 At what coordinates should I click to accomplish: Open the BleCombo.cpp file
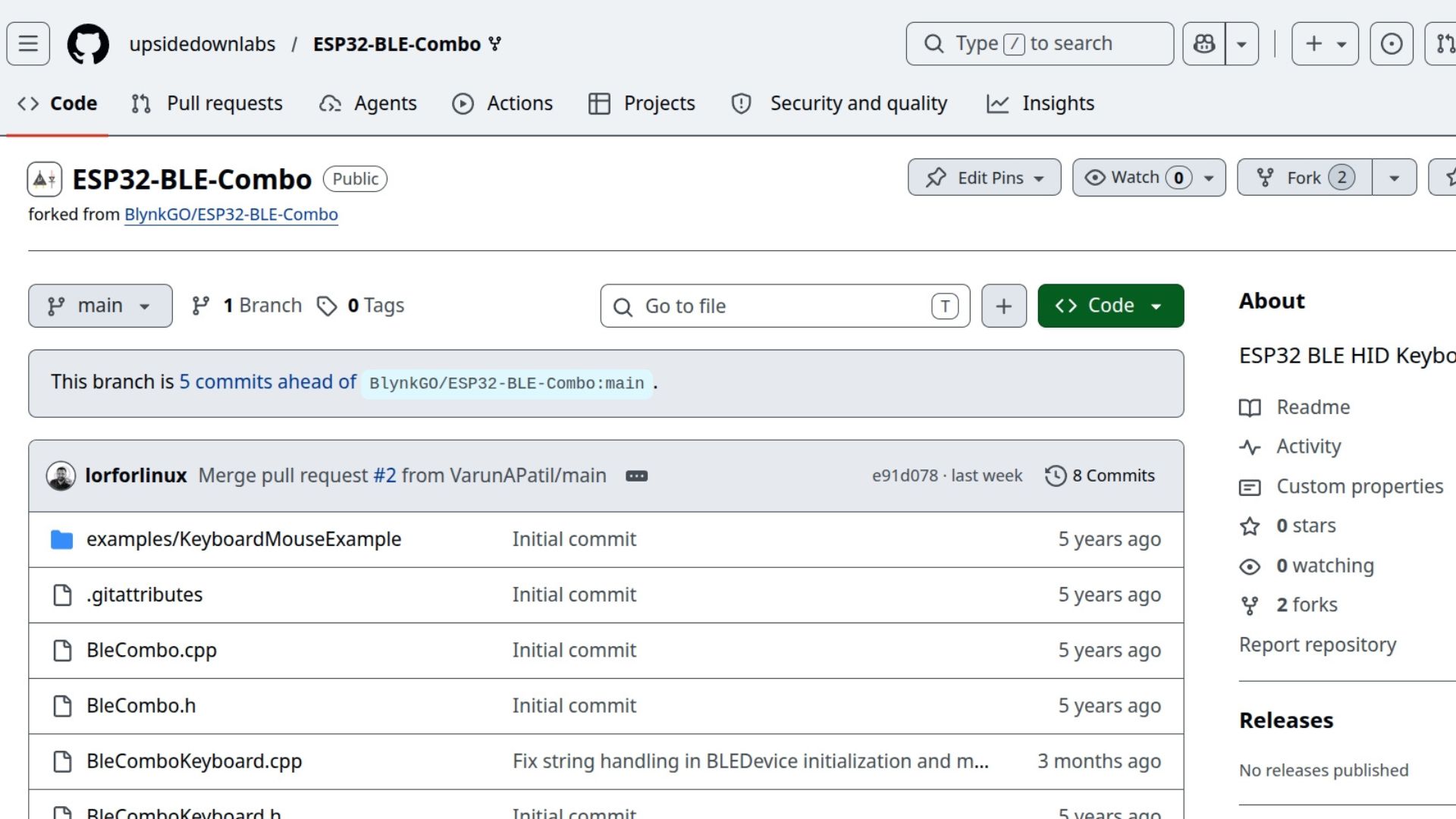152,650
